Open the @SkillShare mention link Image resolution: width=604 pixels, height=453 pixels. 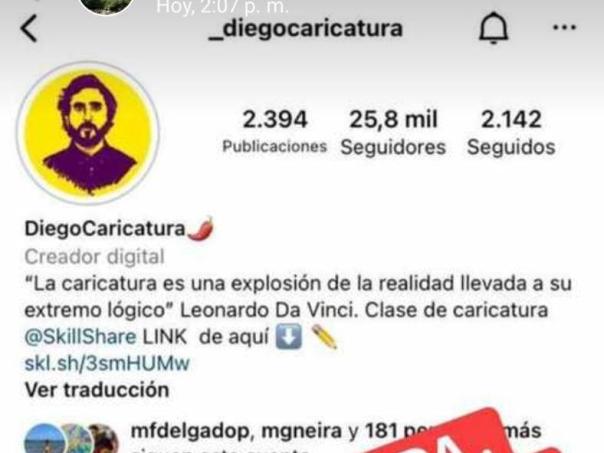pyautogui.click(x=81, y=337)
